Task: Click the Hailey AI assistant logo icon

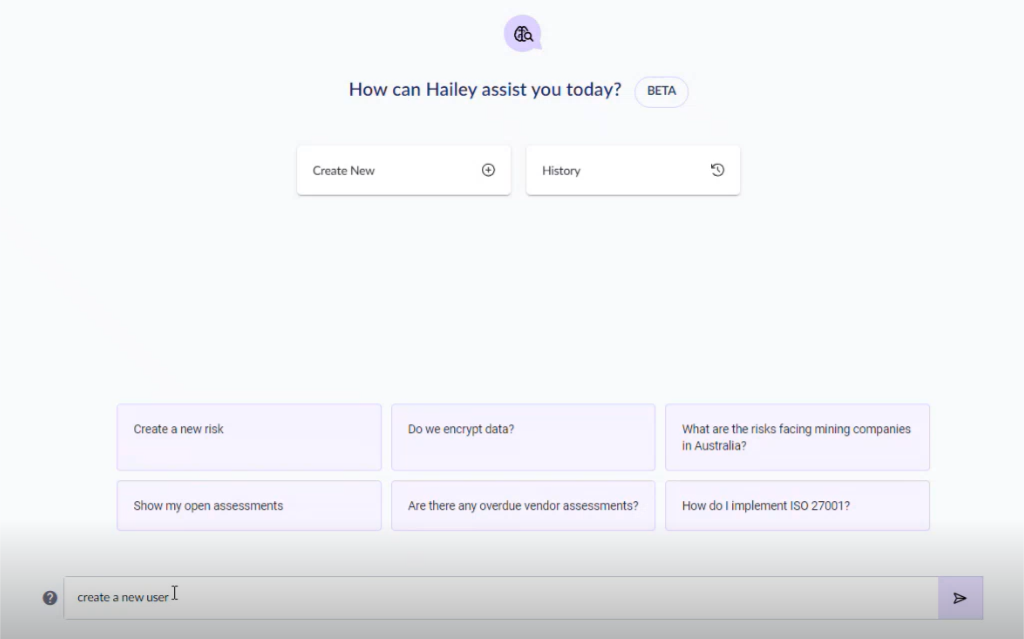Action: [x=521, y=34]
